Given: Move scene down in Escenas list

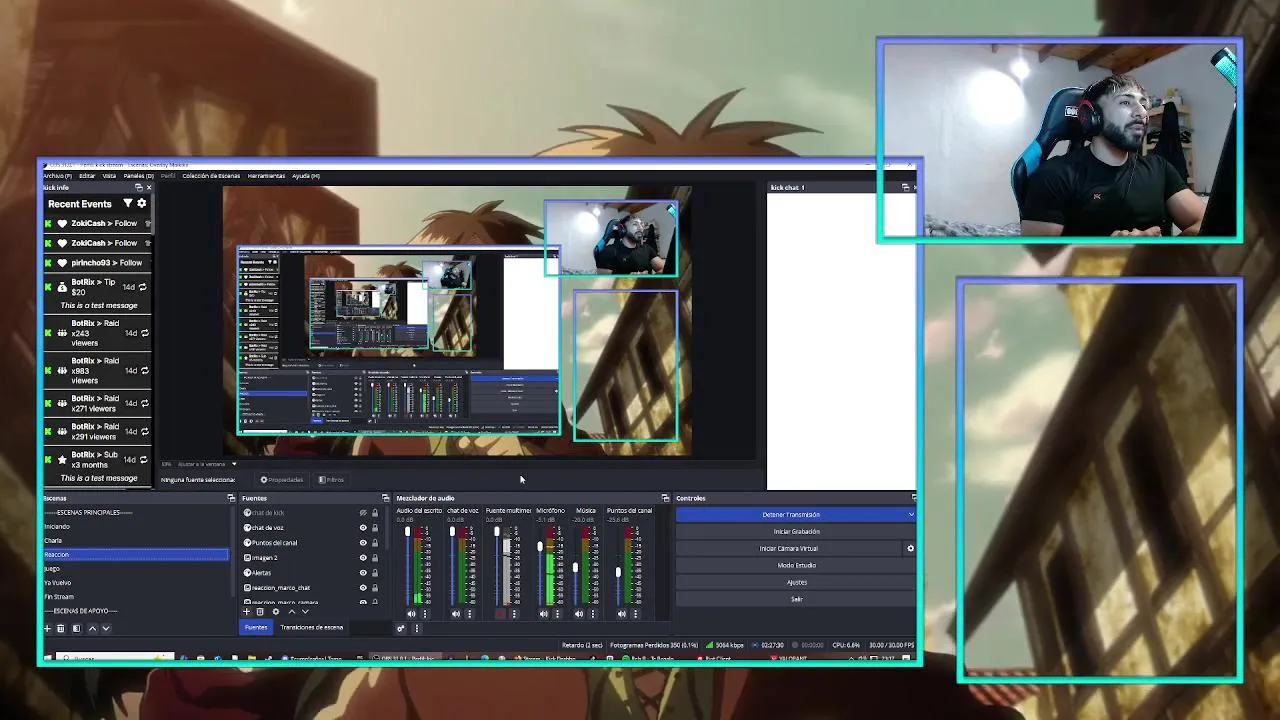Looking at the screenshot, I should (x=105, y=628).
